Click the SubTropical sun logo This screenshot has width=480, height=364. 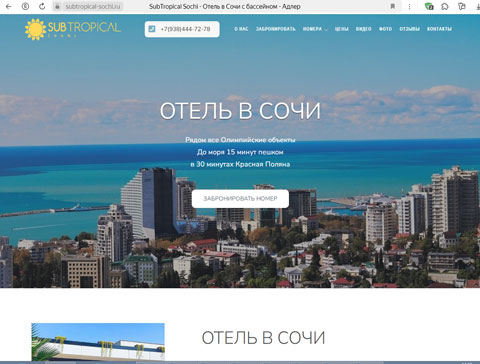[x=73, y=29]
